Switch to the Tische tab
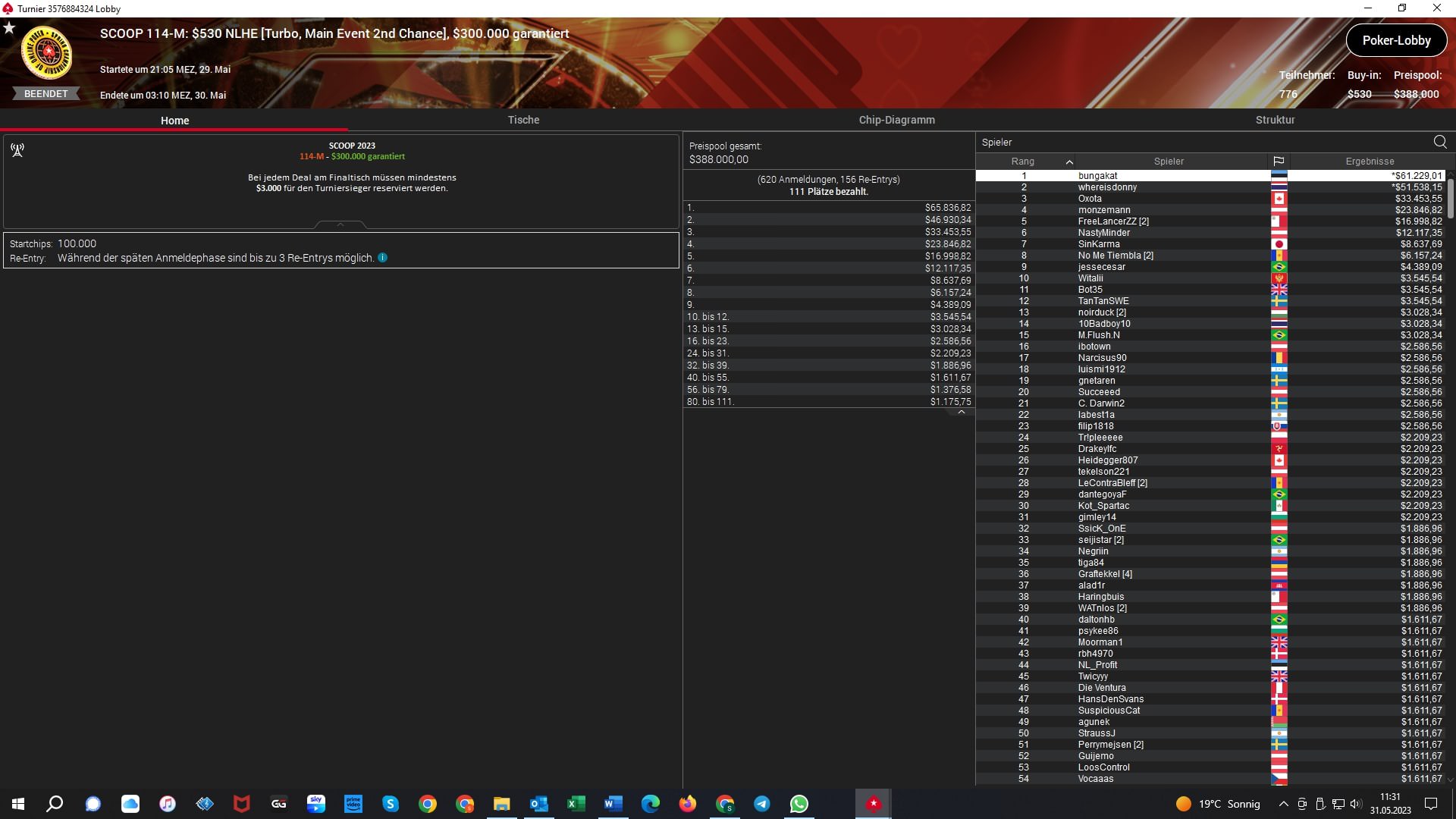Image resolution: width=1456 pixels, height=819 pixels. pos(523,120)
